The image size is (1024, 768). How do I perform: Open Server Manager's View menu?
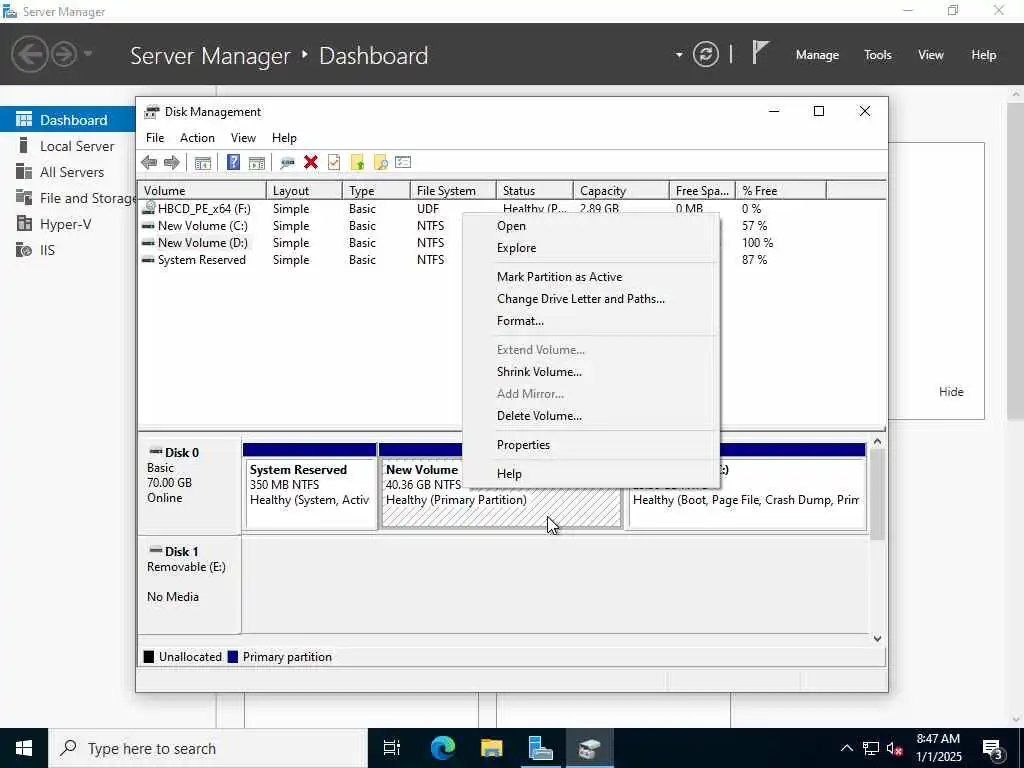pos(931,55)
